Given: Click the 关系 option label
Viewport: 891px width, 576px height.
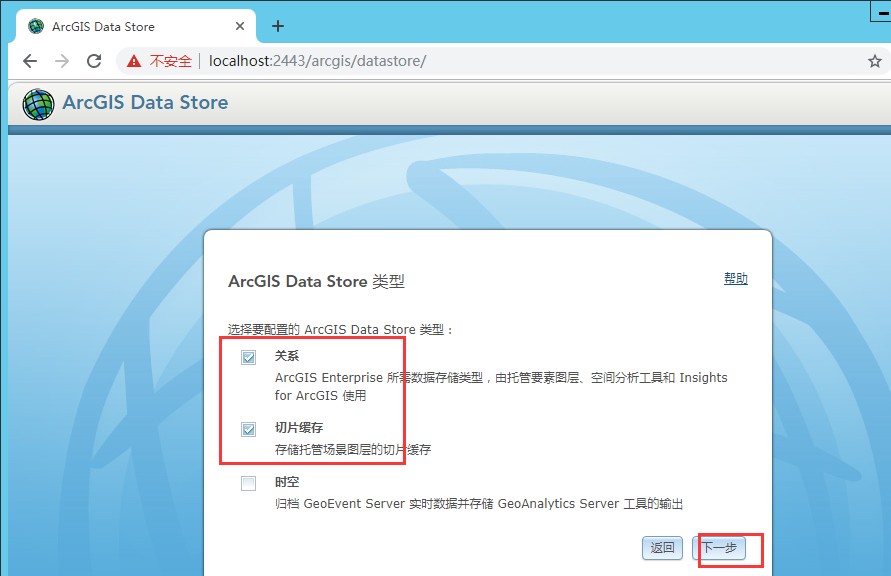Looking at the screenshot, I should click(286, 356).
